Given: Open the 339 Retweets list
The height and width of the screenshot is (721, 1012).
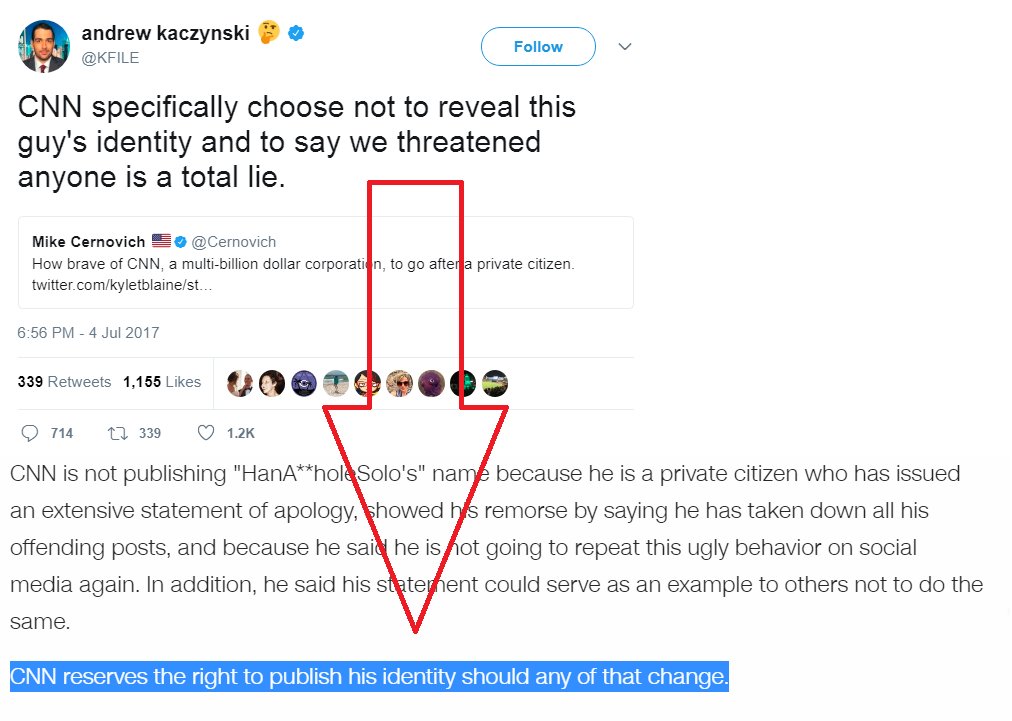Looking at the screenshot, I should [x=65, y=382].
